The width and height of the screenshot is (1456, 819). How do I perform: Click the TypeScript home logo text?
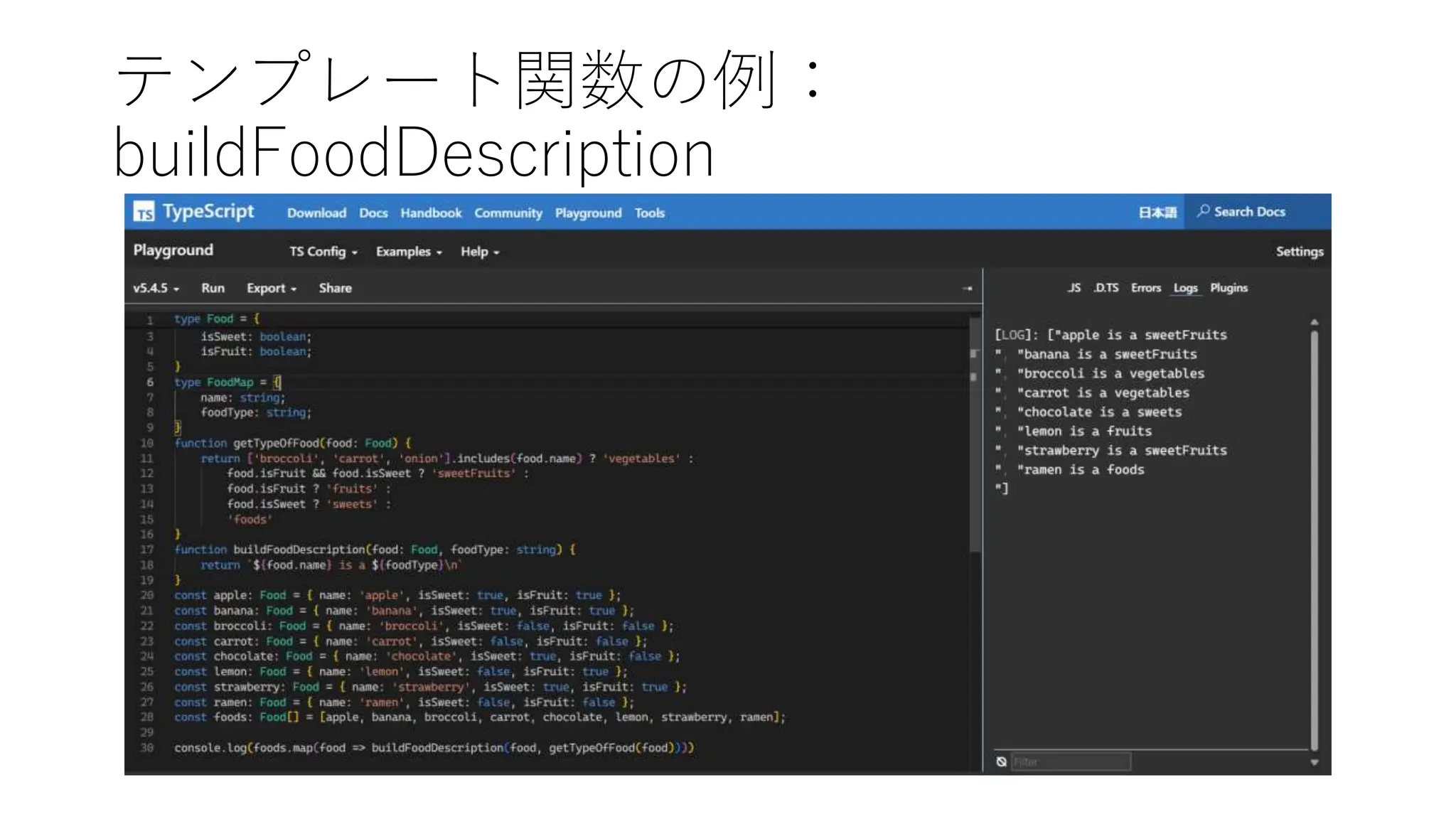tap(208, 211)
